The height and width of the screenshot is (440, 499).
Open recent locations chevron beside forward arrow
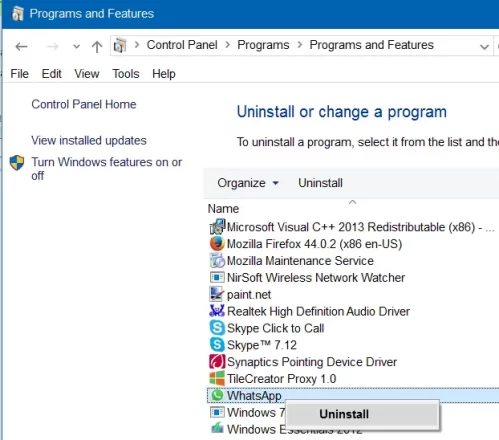coord(76,46)
